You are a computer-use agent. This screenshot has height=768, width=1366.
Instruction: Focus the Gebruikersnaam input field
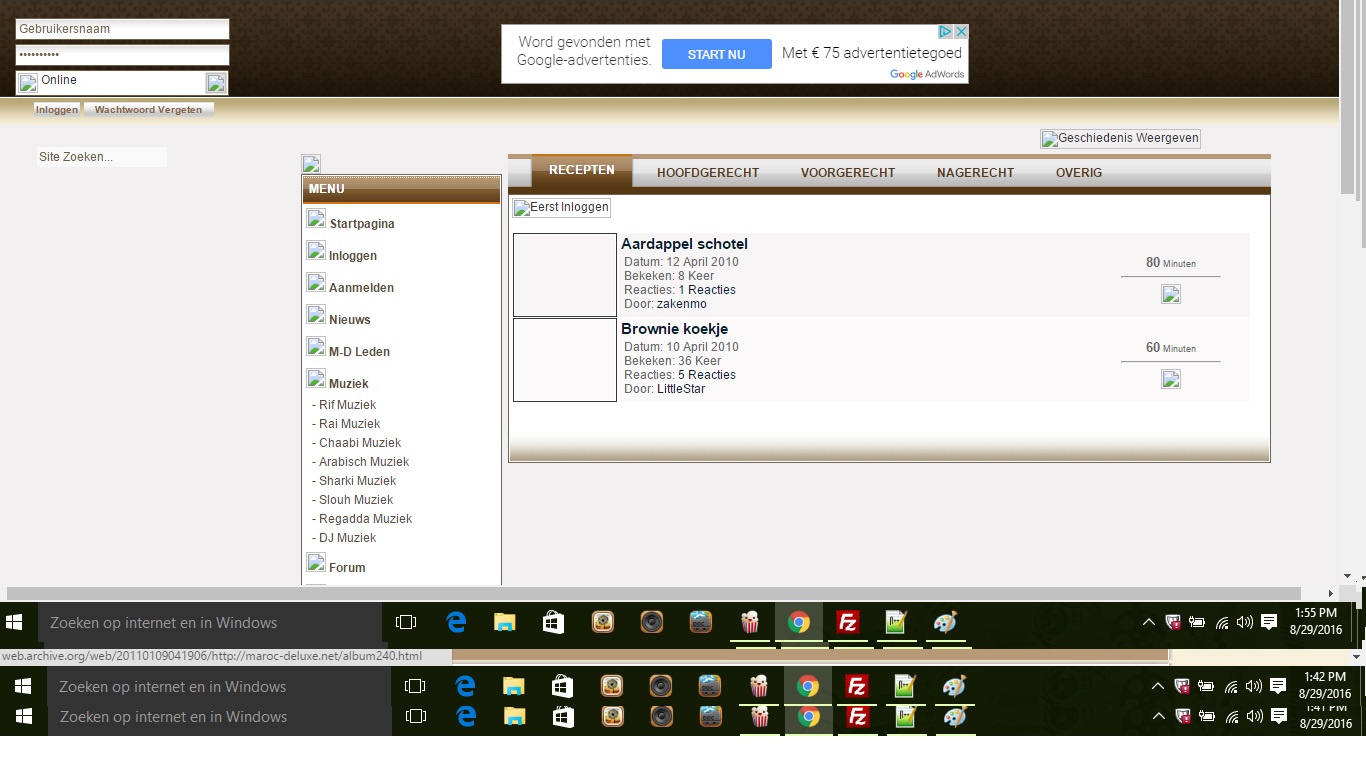(x=122, y=29)
